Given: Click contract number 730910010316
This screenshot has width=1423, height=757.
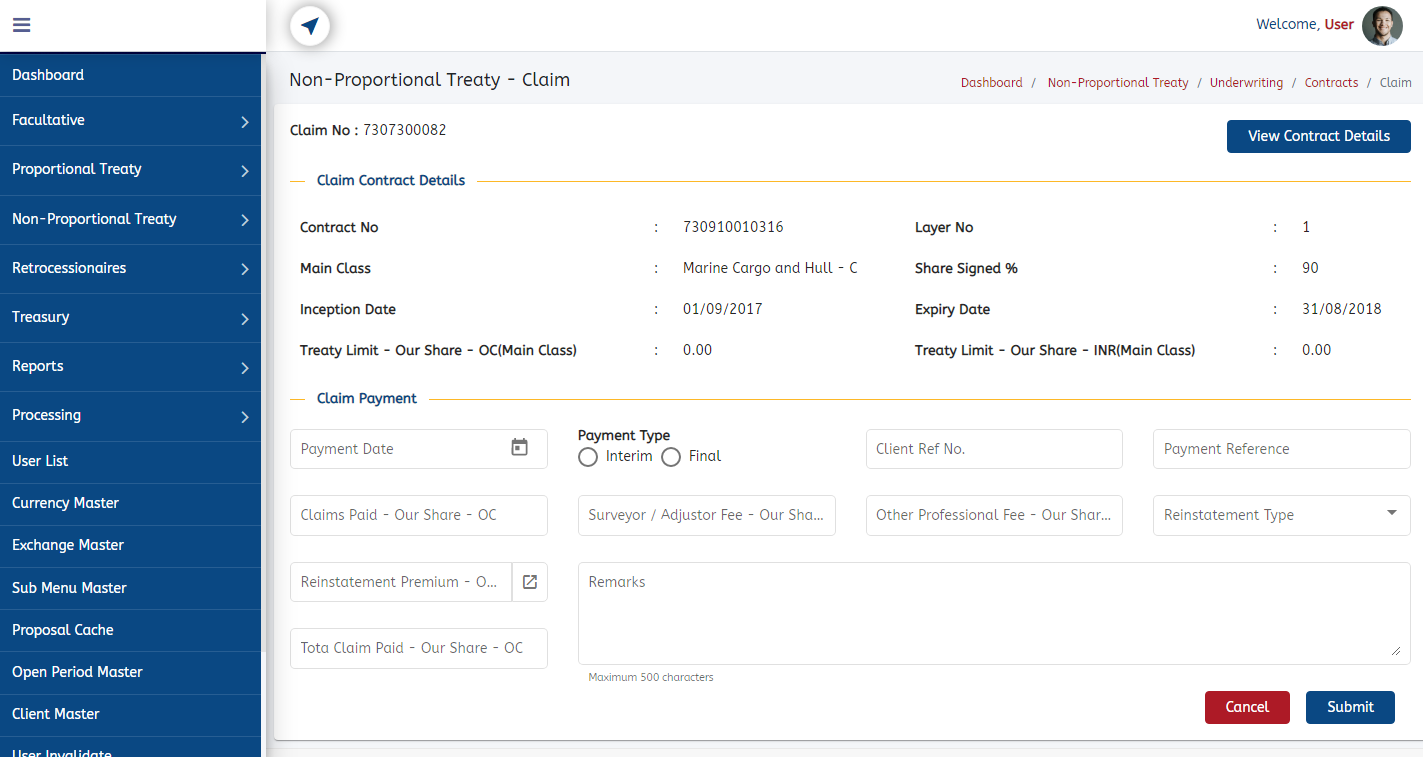Looking at the screenshot, I should [733, 227].
